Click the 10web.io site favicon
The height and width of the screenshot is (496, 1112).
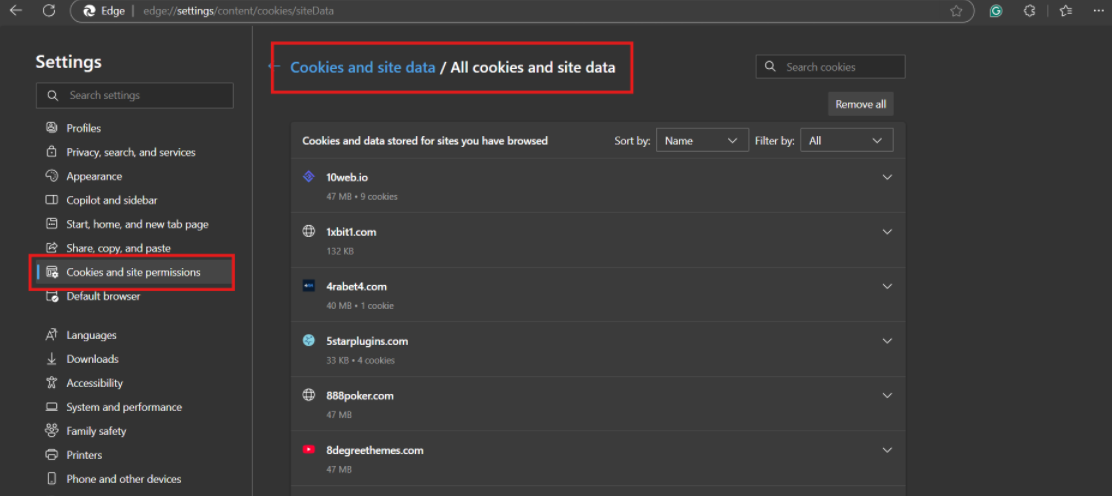click(308, 177)
